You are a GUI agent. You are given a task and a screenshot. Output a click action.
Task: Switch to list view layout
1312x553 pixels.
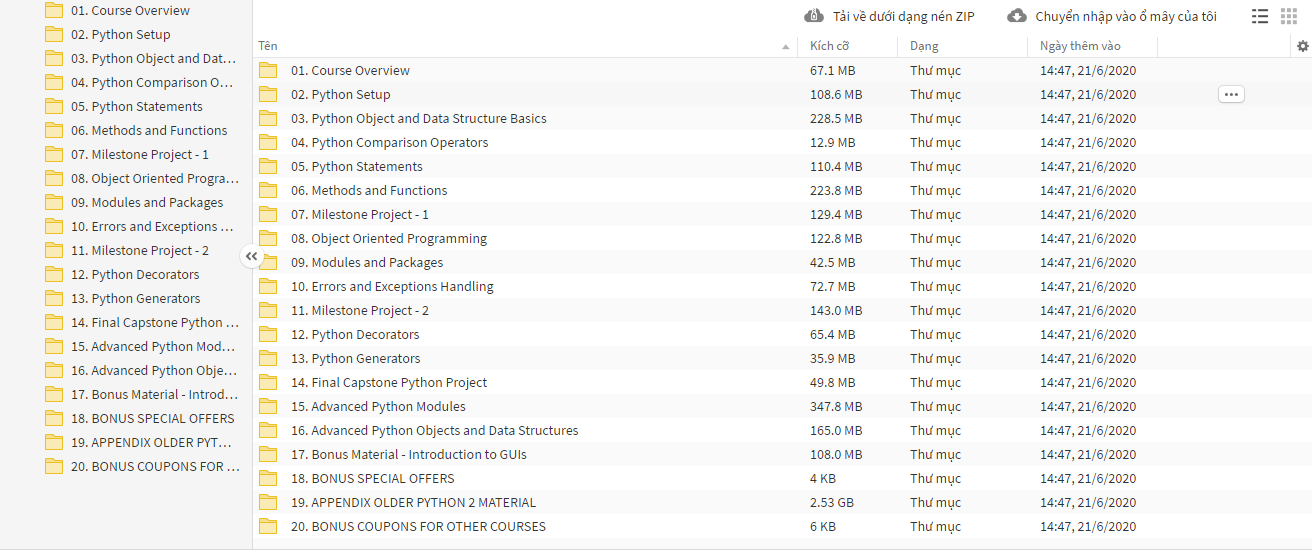(x=1260, y=16)
